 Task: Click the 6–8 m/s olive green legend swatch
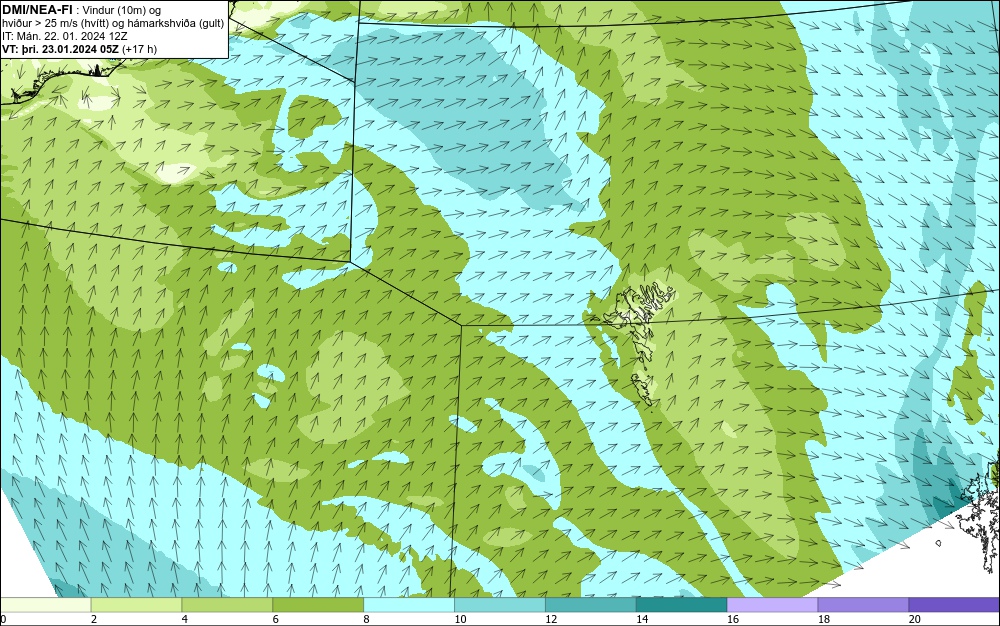point(318,604)
